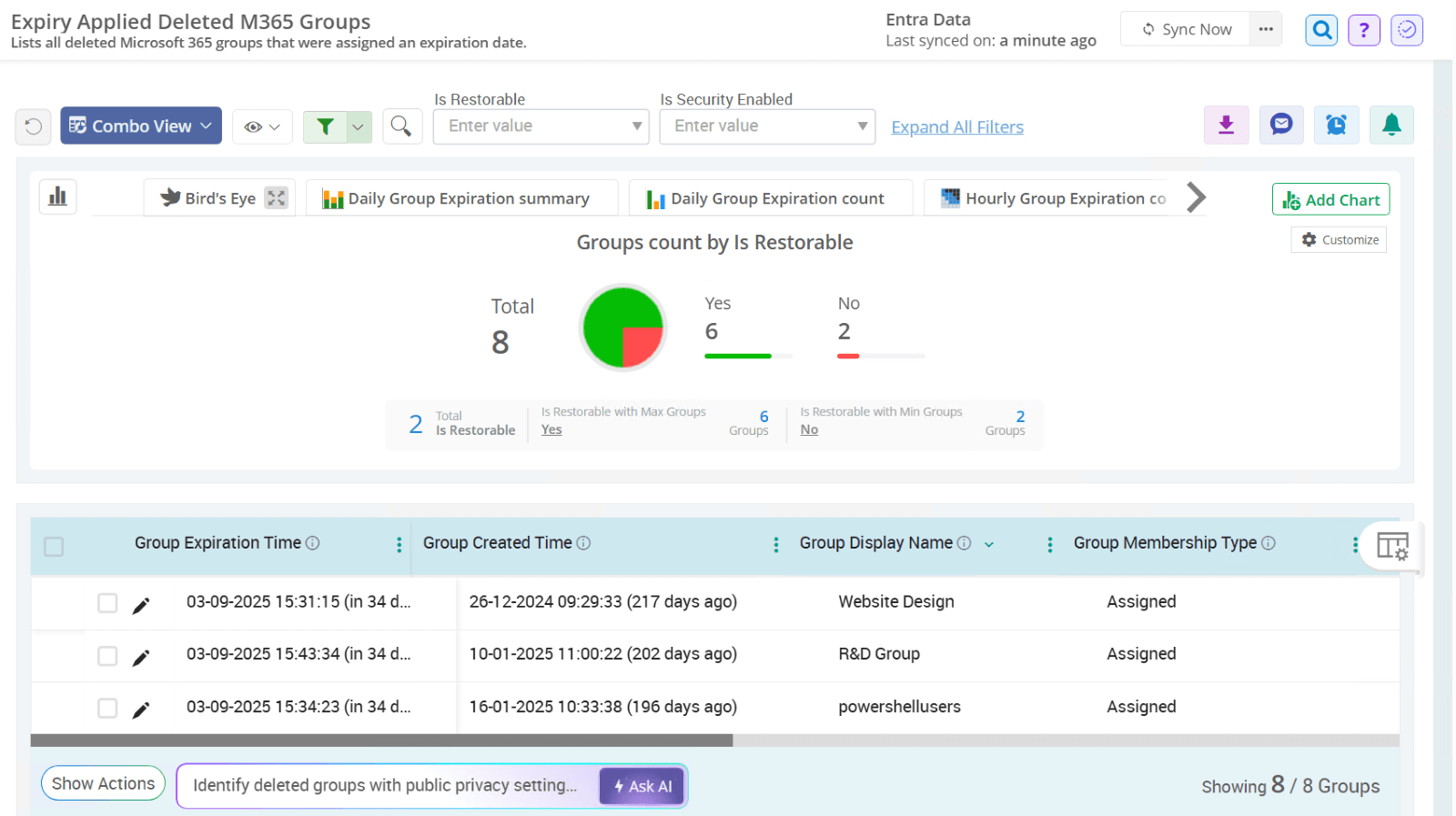The width and height of the screenshot is (1456, 816).
Task: Toggle the select-all header checkbox
Action: point(54,546)
